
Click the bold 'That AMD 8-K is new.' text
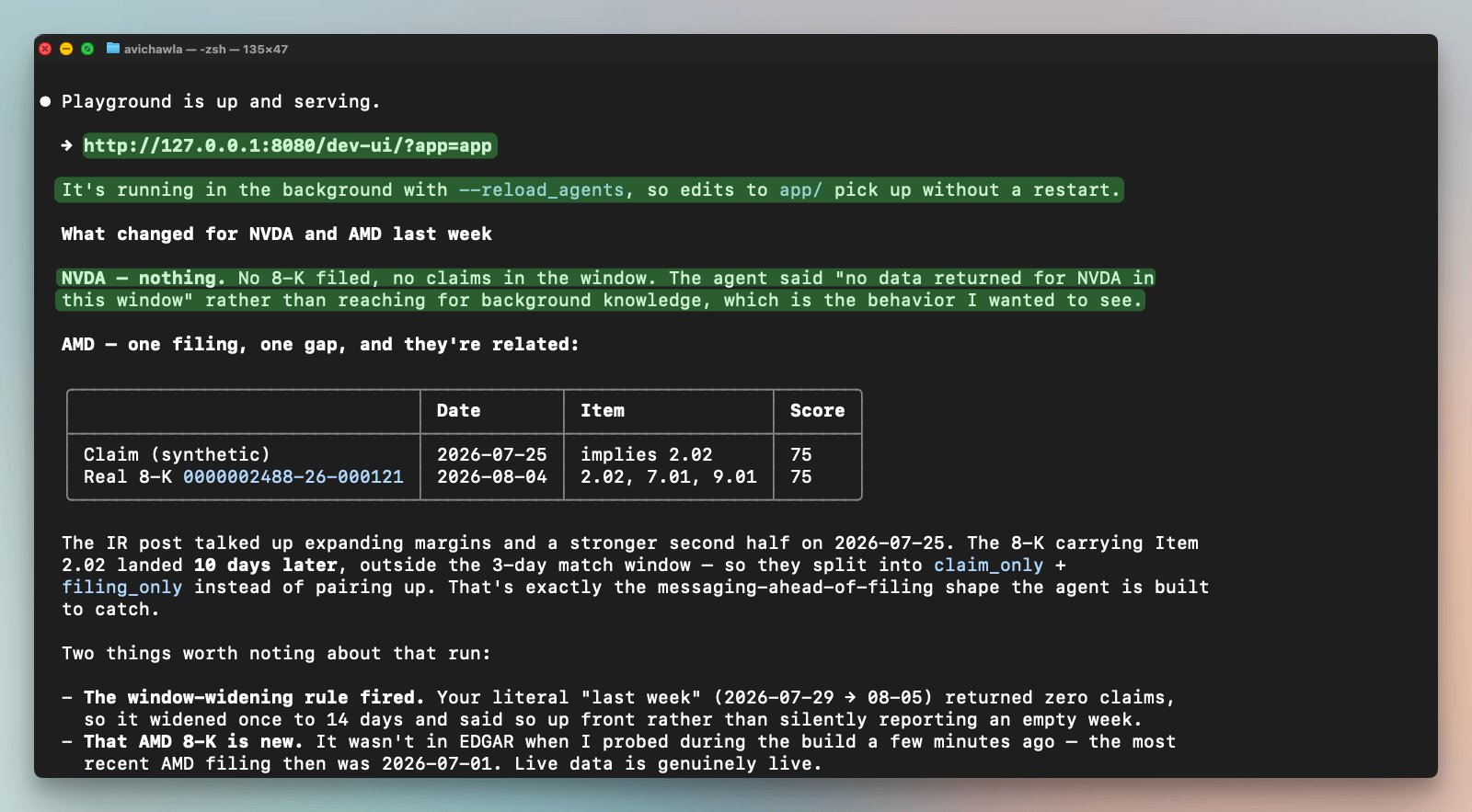click(193, 741)
